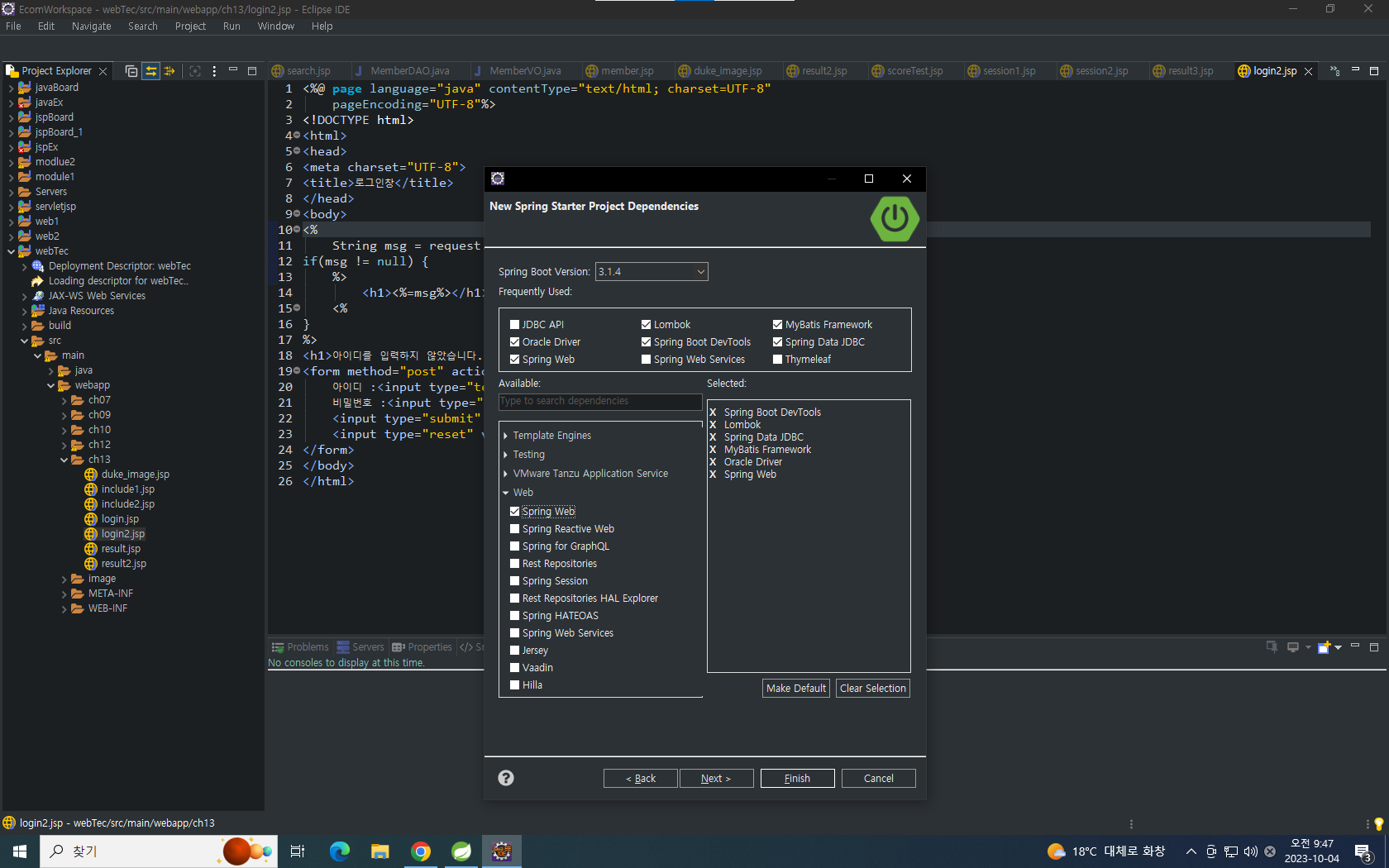Select login.jsp file in ch13 folder
1389x868 pixels.
120,519
